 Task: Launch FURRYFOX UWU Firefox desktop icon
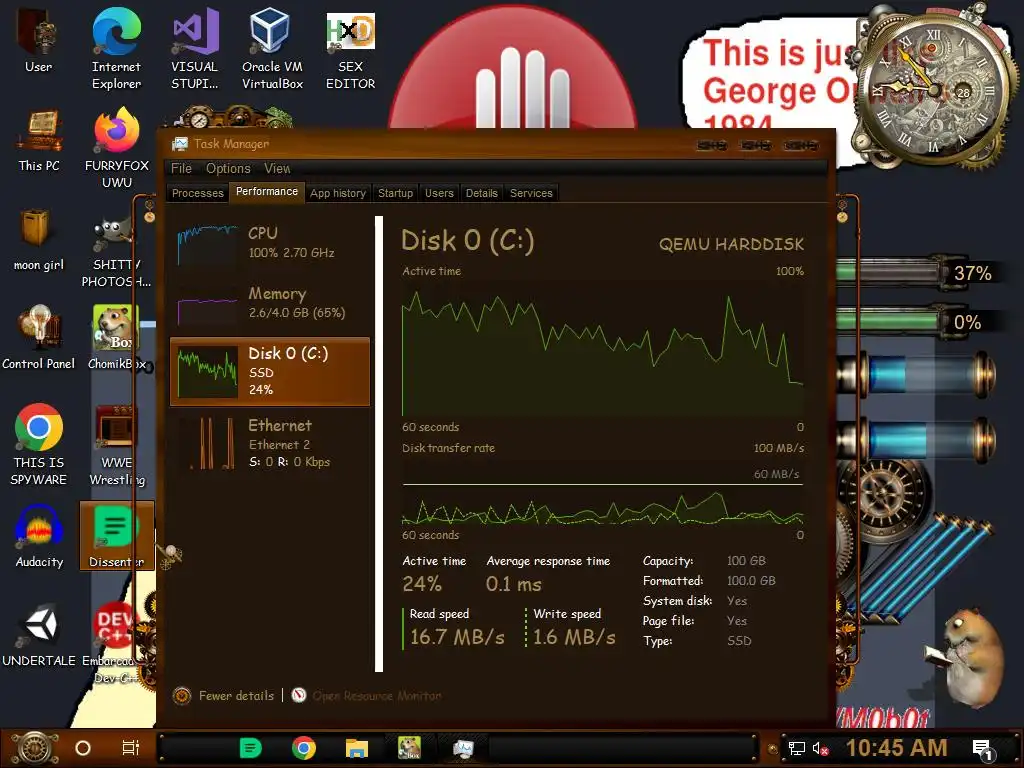(117, 148)
